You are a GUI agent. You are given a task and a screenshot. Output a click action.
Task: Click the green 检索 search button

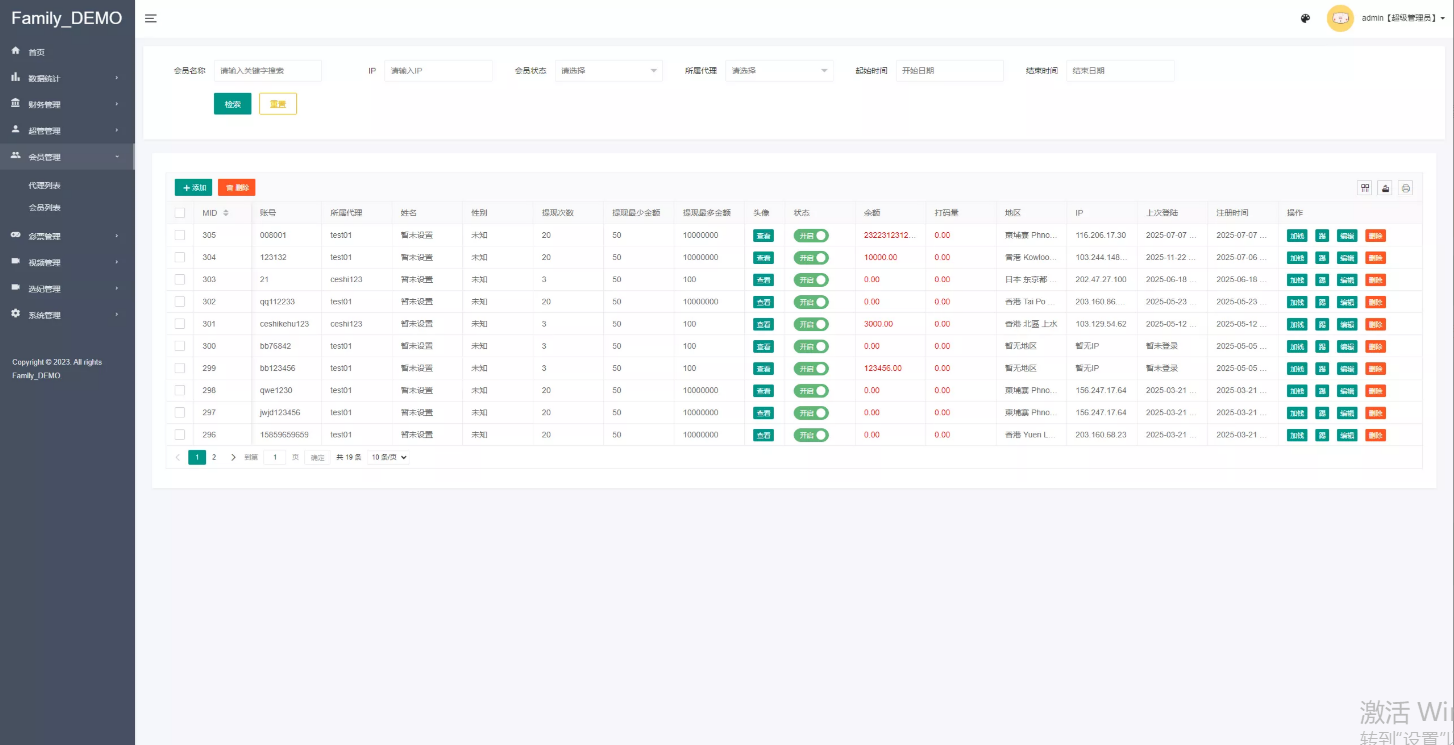coord(232,104)
